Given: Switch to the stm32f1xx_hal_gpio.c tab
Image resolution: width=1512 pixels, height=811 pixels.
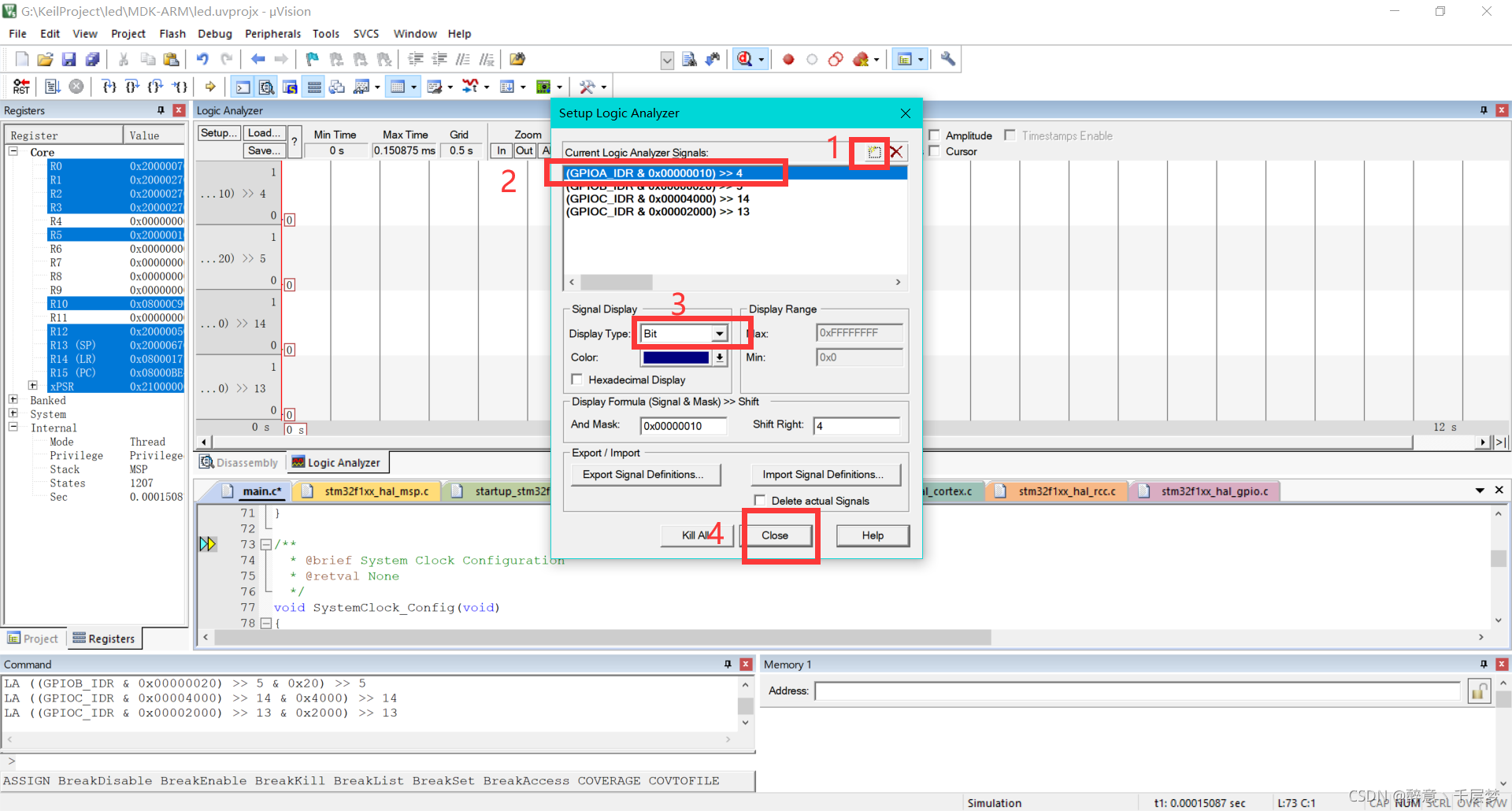Looking at the screenshot, I should 1206,491.
